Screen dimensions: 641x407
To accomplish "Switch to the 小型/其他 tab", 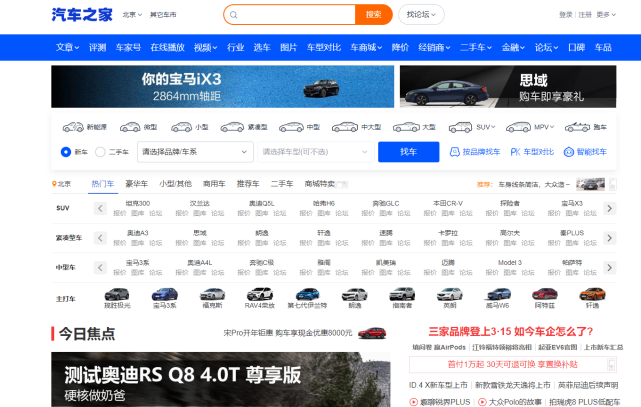I will 175,184.
